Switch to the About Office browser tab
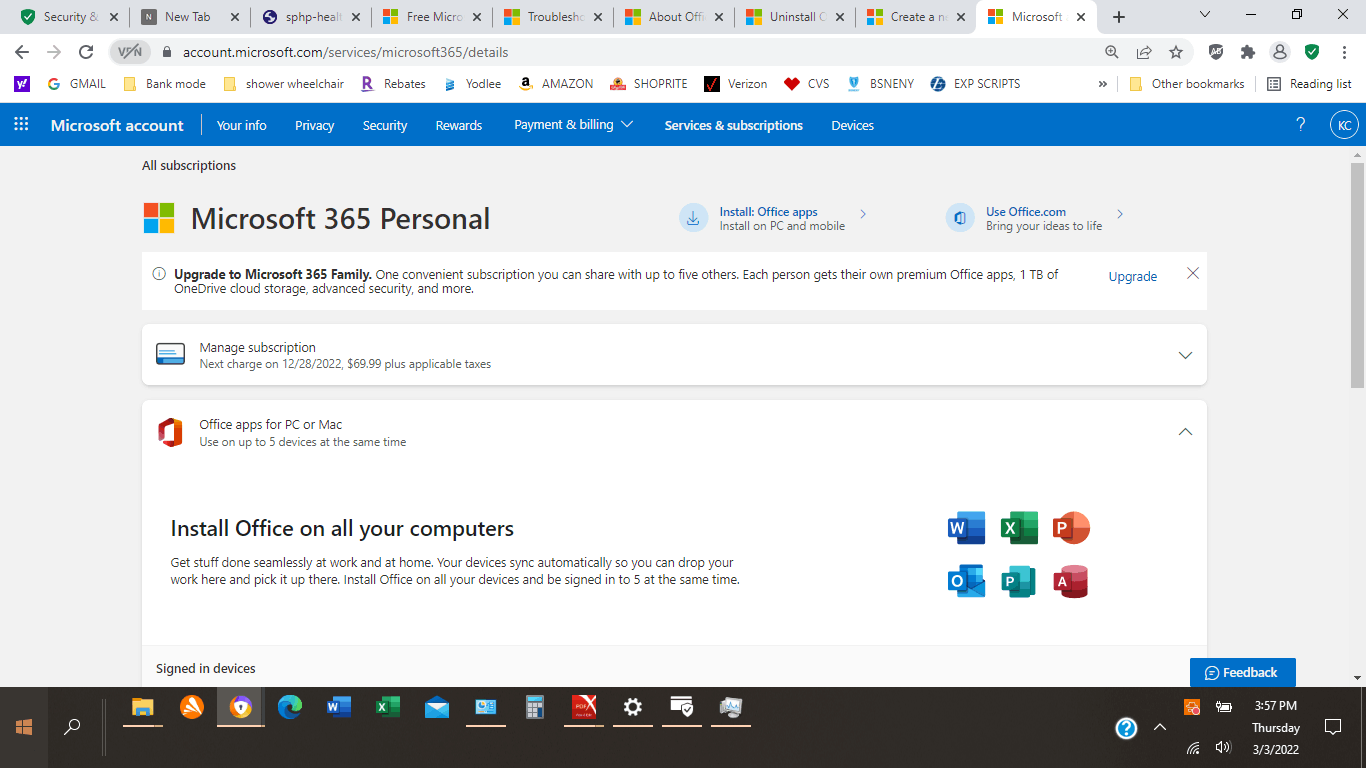Viewport: 1366px width, 768px height. click(x=673, y=17)
